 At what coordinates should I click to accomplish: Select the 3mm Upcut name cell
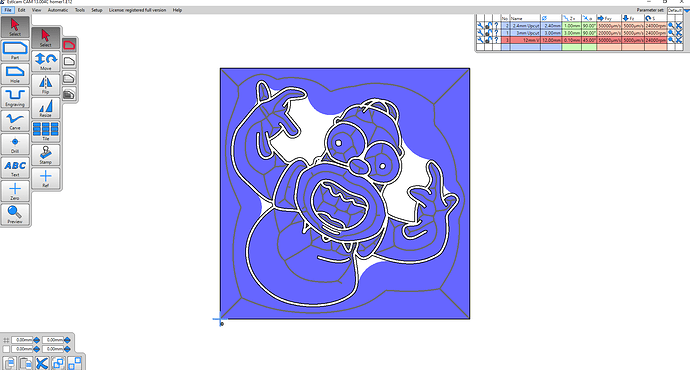[x=525, y=33]
